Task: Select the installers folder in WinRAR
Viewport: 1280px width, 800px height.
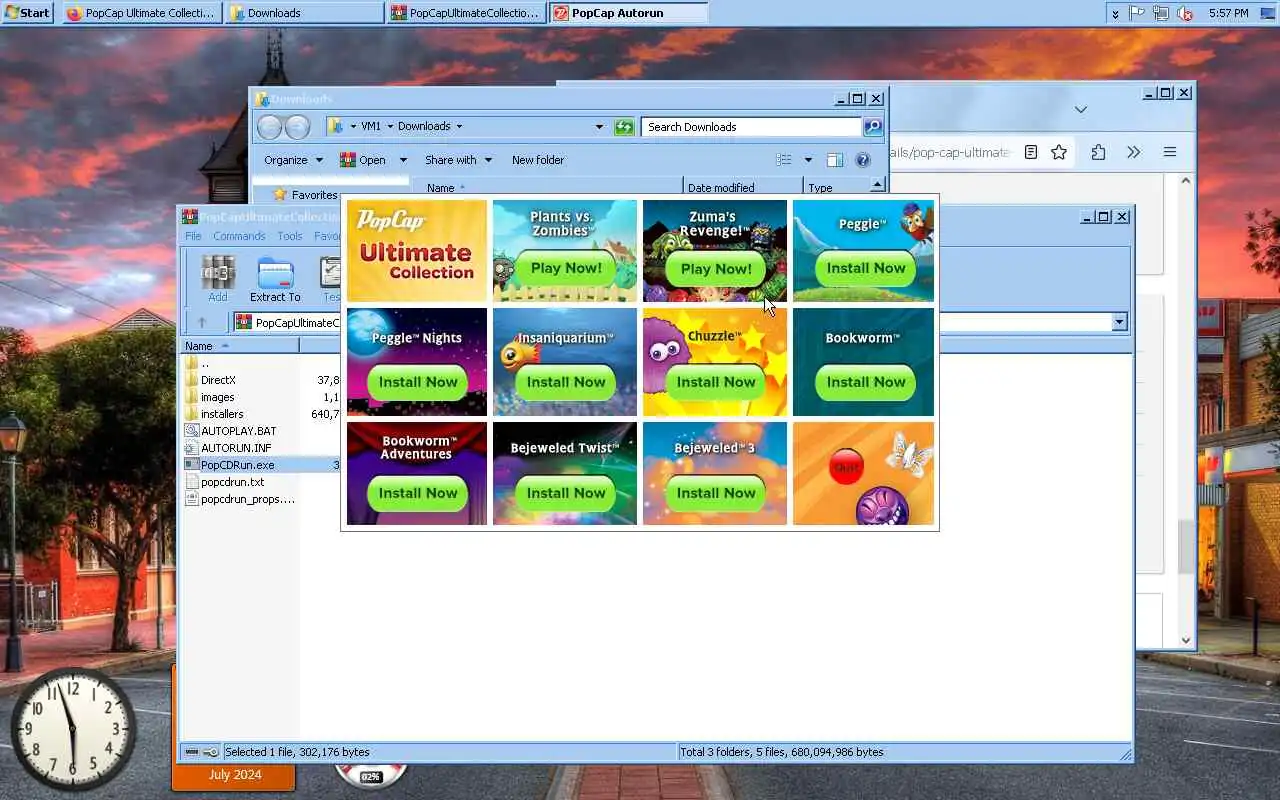Action: 222,414
